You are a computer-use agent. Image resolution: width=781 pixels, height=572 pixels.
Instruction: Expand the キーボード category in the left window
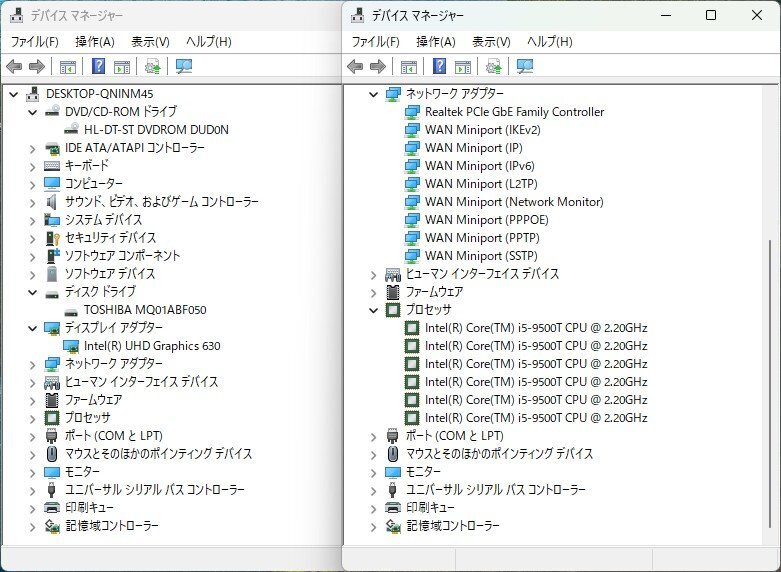[x=33, y=166]
